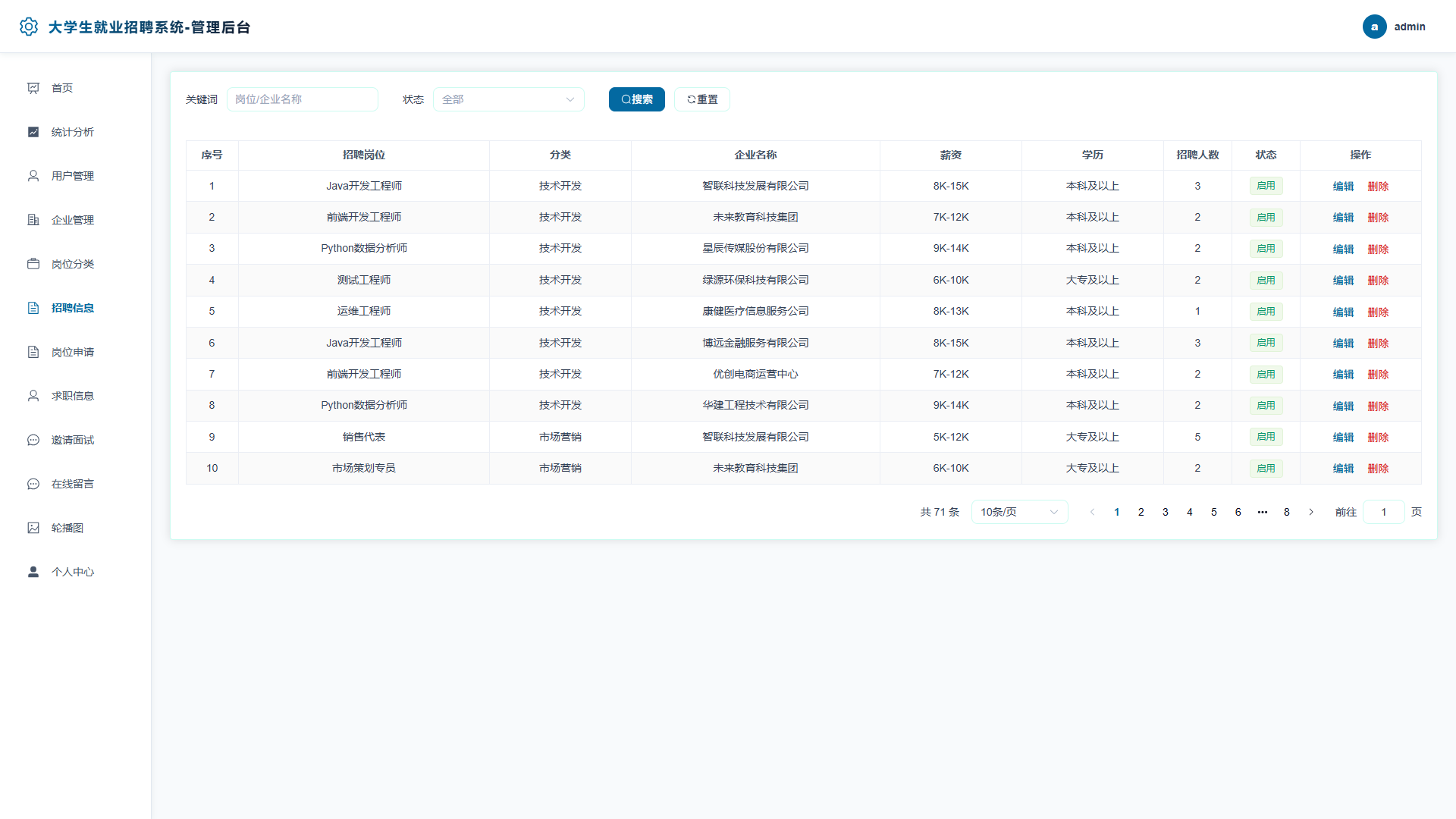This screenshot has height=819, width=1456.
Task: Click the 启用 status tag for 销售代表
Action: tap(1266, 437)
